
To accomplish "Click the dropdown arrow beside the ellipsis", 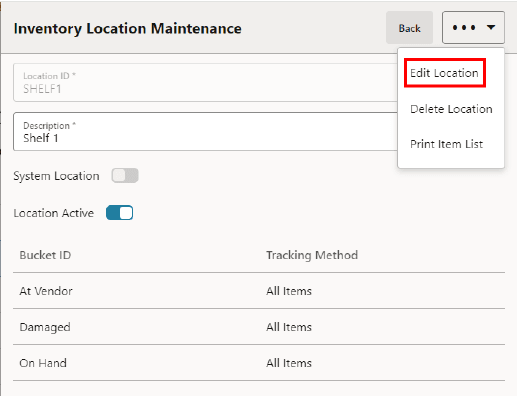I will pyautogui.click(x=491, y=27).
